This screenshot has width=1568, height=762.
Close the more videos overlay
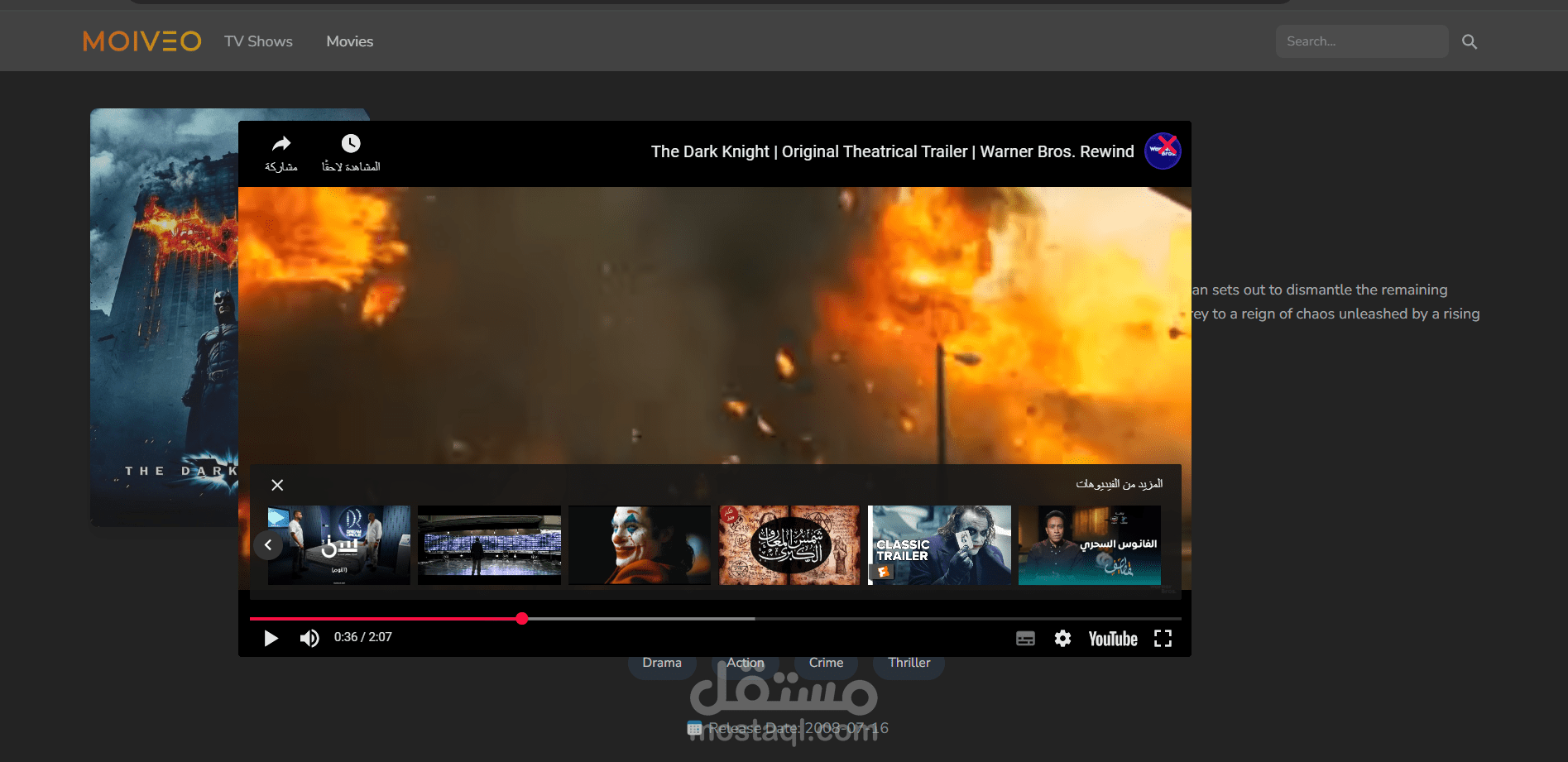tap(277, 485)
